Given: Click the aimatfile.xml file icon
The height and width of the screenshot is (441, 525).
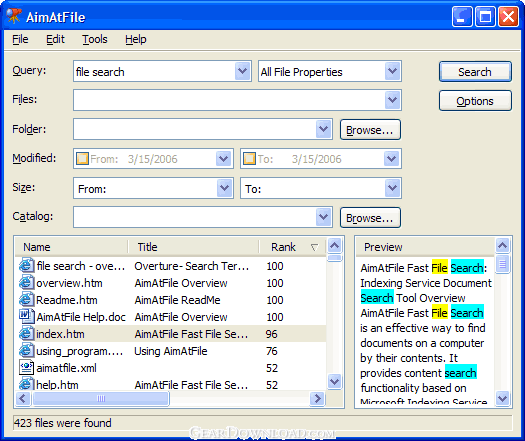Looking at the screenshot, I should point(26,368).
